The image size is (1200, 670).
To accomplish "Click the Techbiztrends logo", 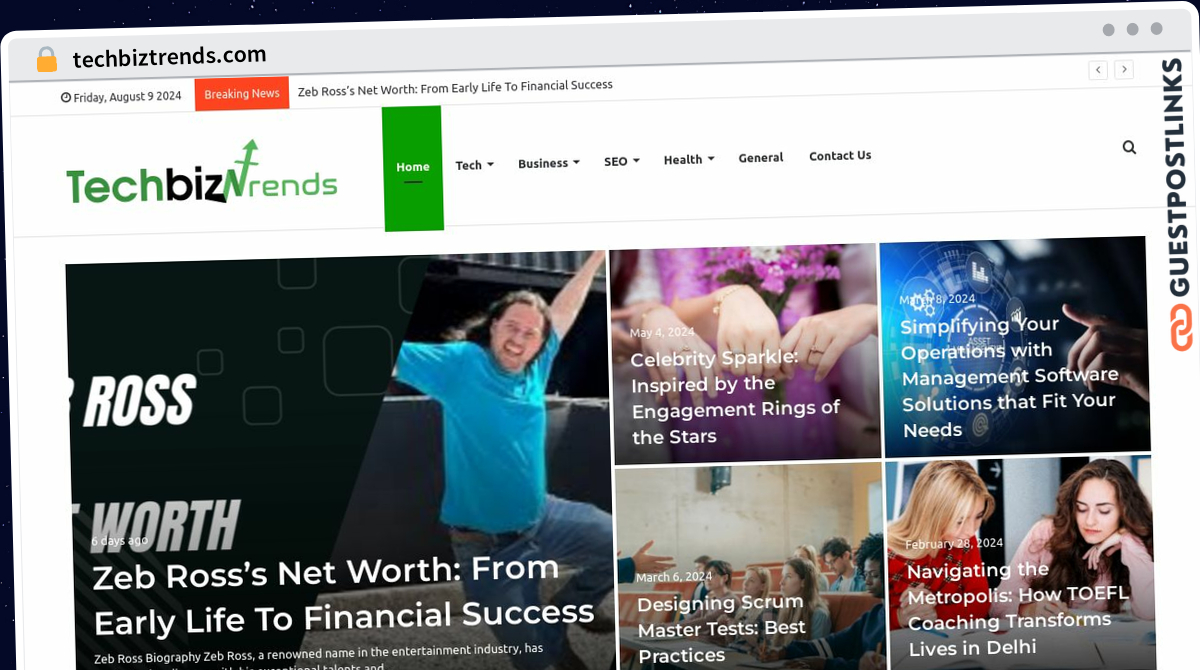I will (202, 174).
